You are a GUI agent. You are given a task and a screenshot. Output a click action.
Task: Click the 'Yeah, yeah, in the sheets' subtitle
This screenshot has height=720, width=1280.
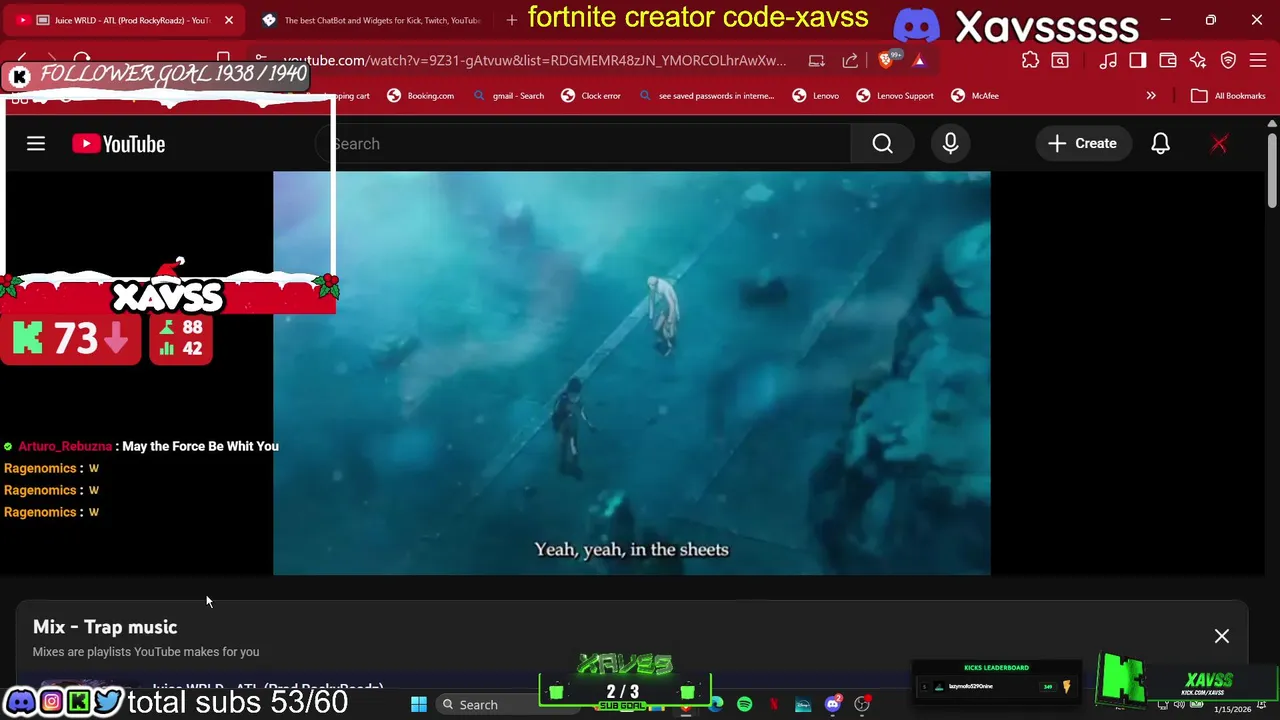click(632, 549)
